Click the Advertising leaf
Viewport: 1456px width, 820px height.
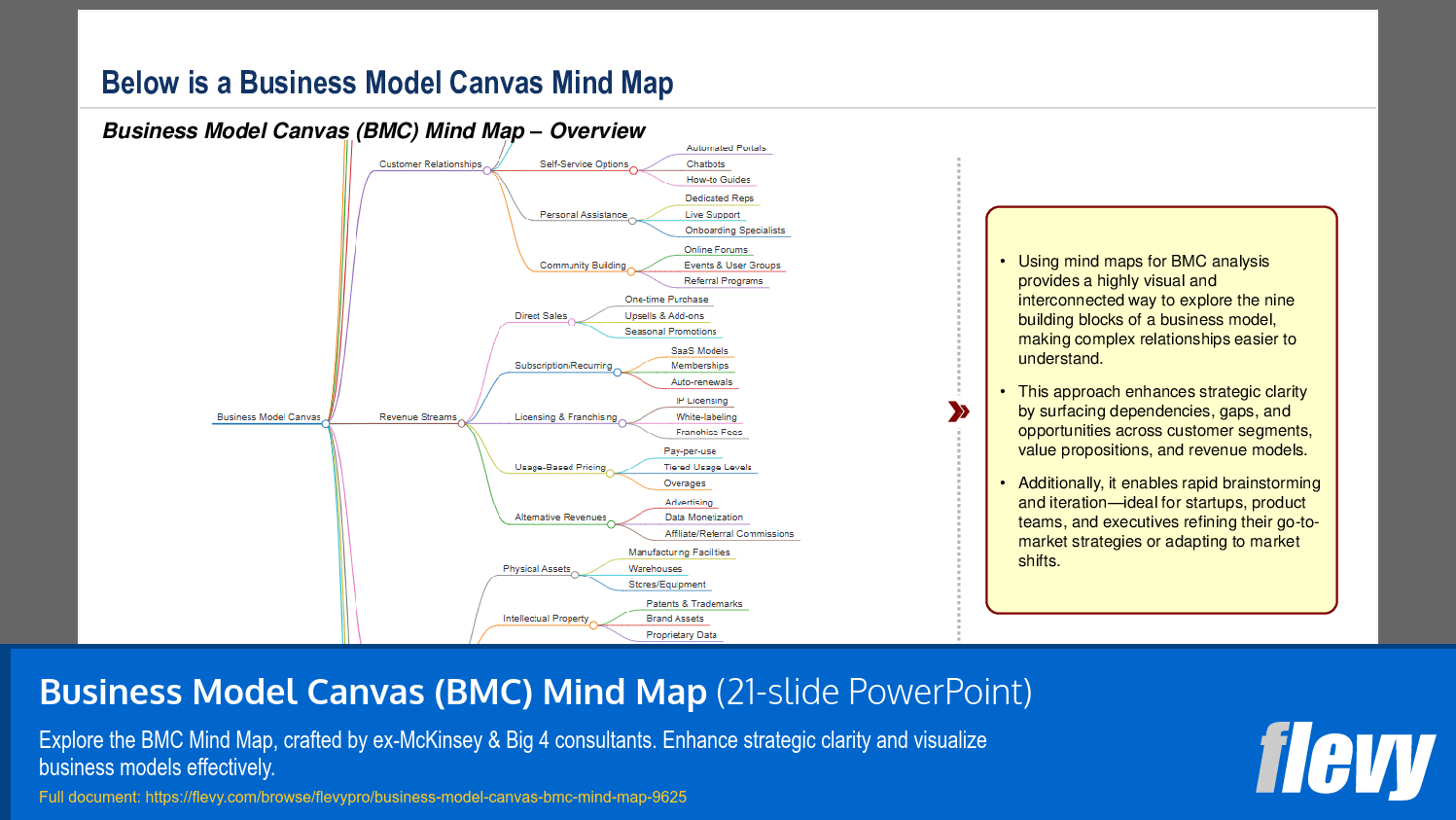689,503
